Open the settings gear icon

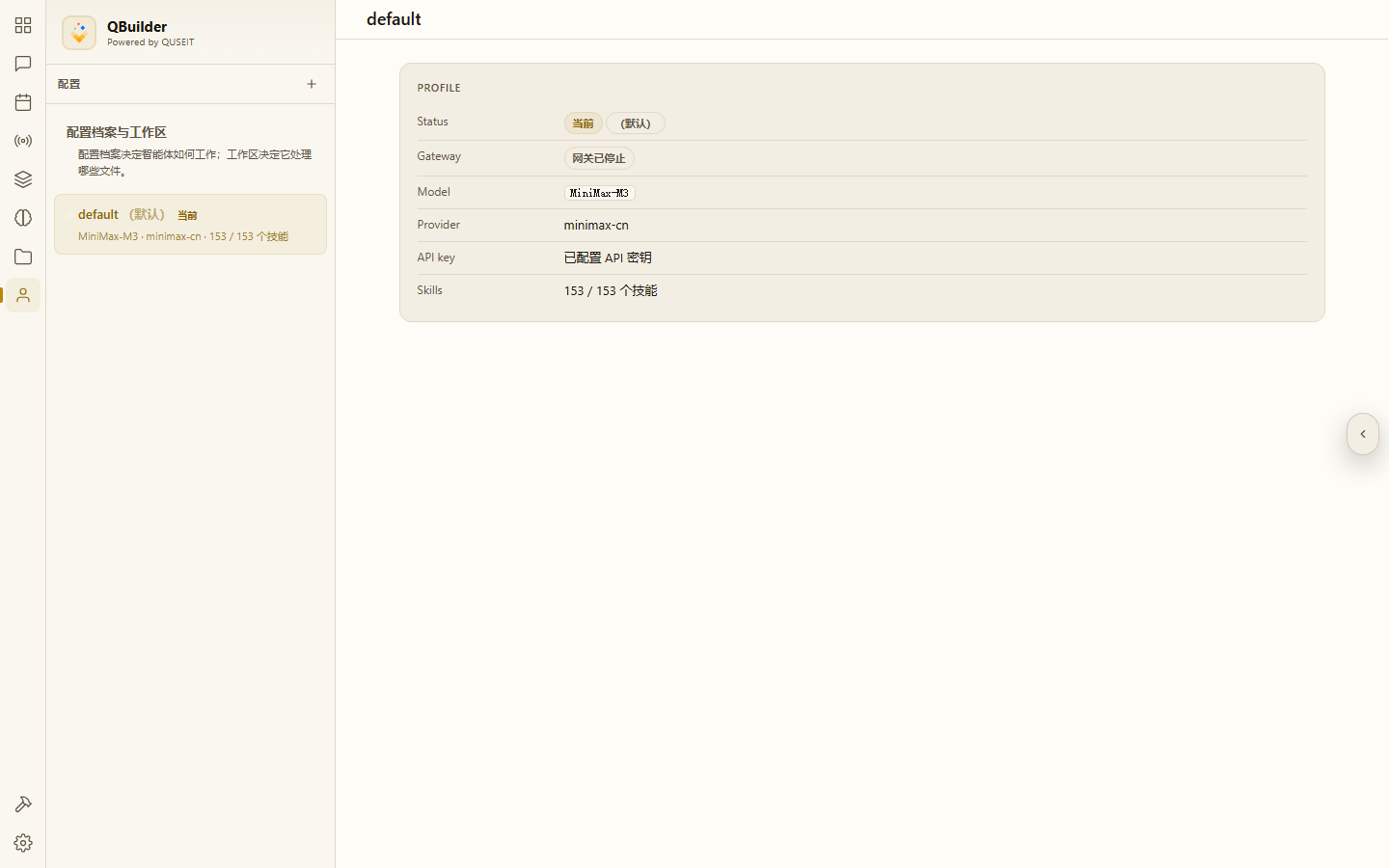(x=23, y=843)
